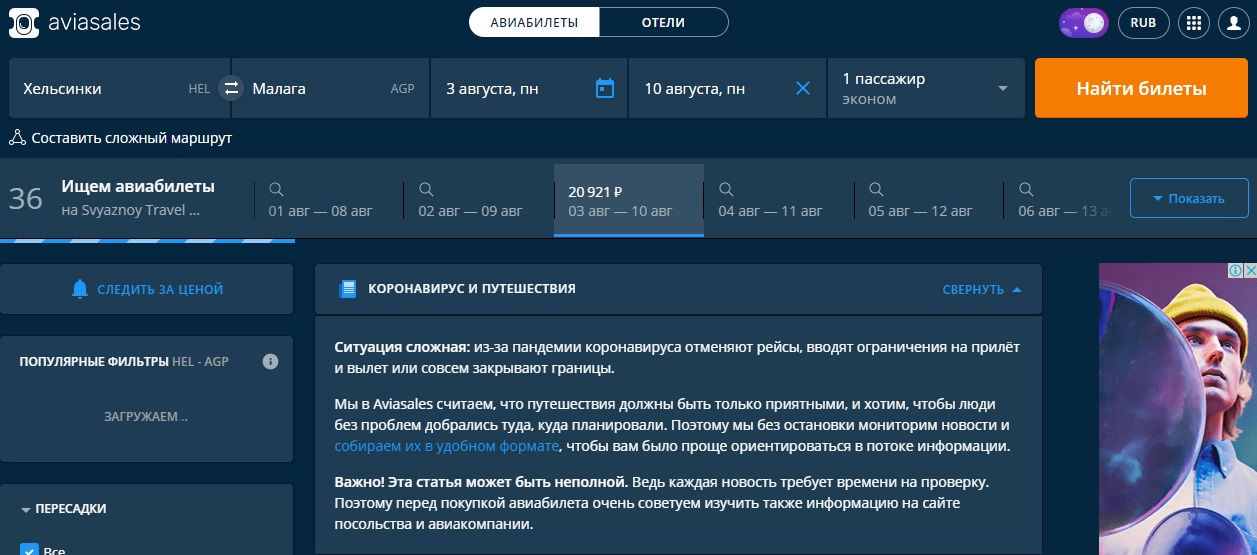This screenshot has width=1257, height=555.
Task: Click the complex route triangle icon
Action: [x=17, y=138]
